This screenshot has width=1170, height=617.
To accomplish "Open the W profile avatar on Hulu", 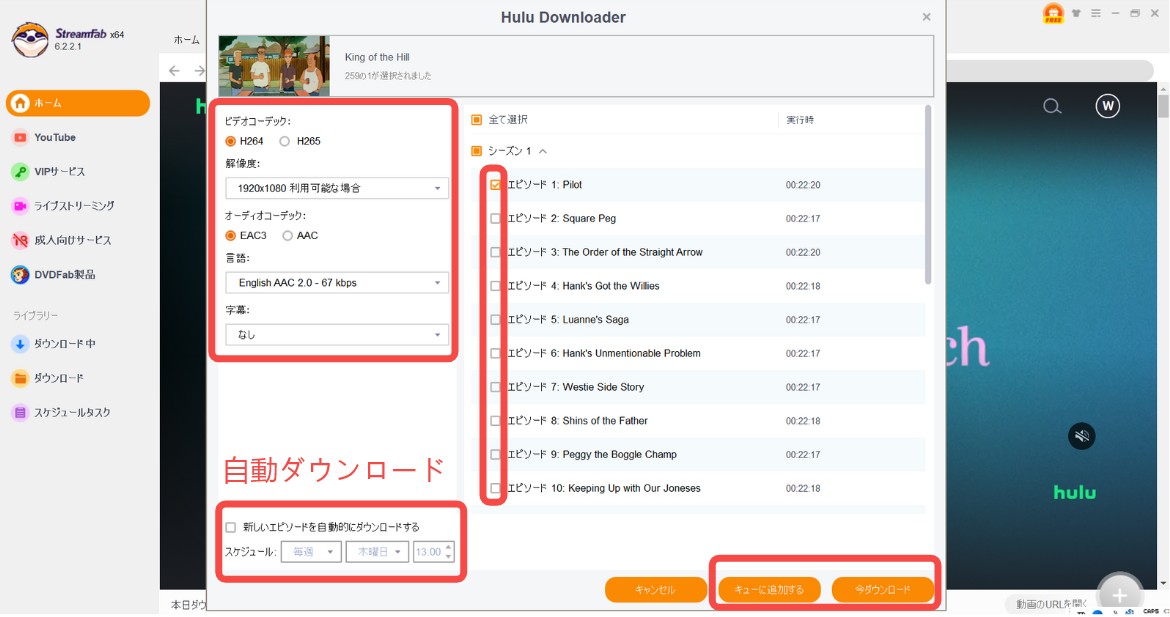I will tap(1107, 106).
